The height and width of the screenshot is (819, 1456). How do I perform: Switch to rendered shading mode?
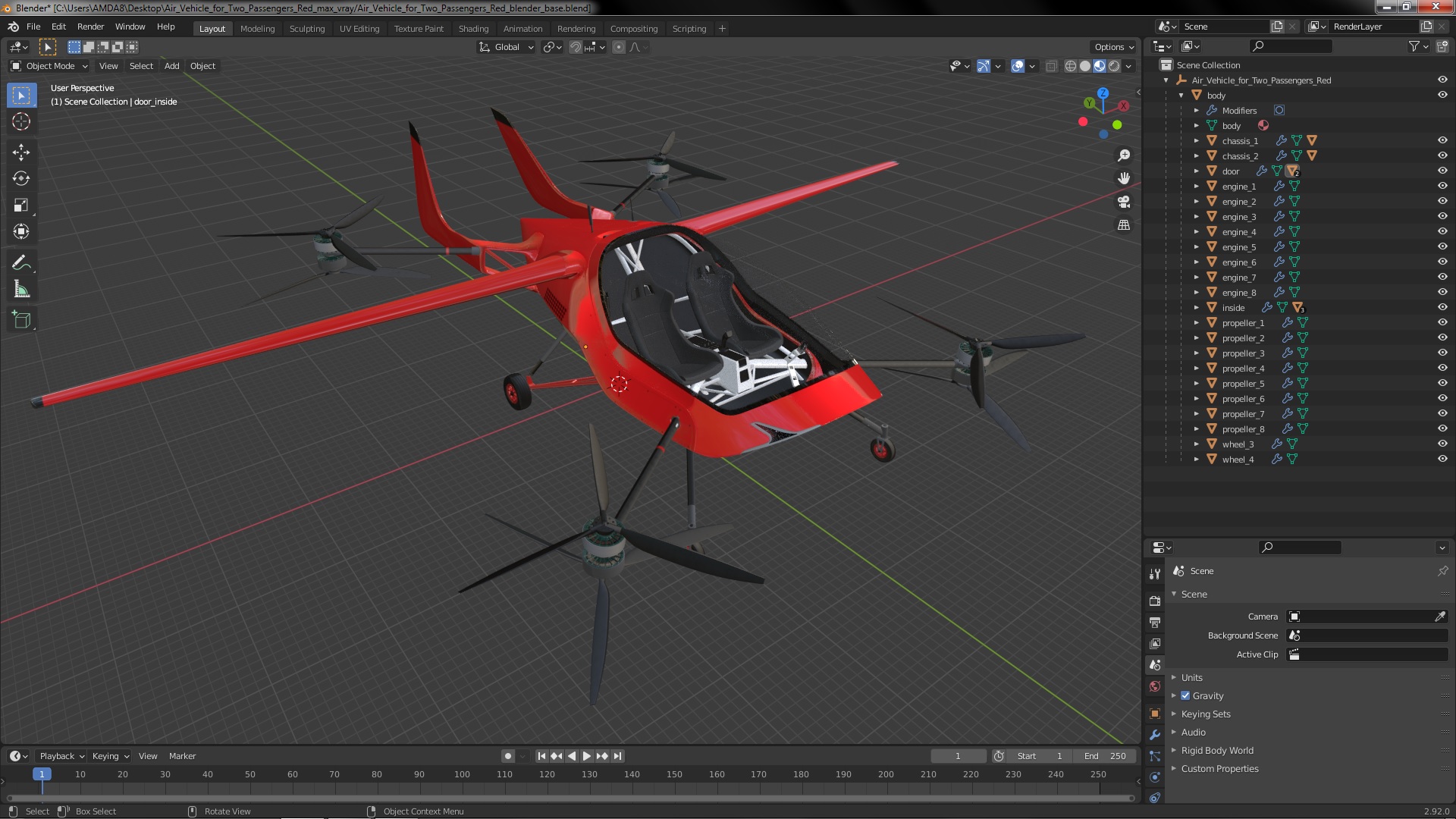(x=1114, y=67)
